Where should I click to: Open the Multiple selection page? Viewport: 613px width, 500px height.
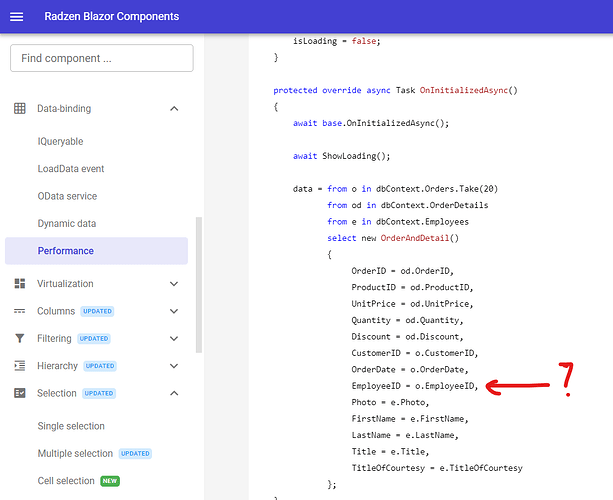pyautogui.click(x=75, y=453)
